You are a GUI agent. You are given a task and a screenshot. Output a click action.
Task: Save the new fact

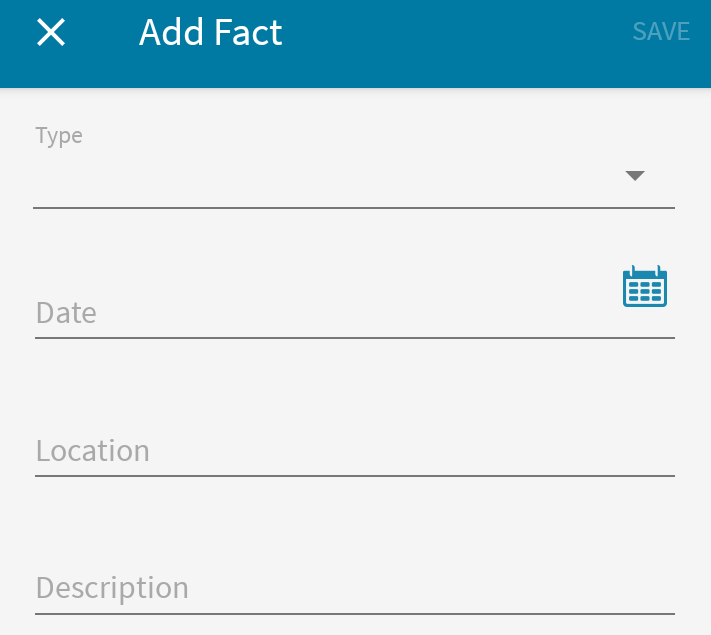coord(661,32)
